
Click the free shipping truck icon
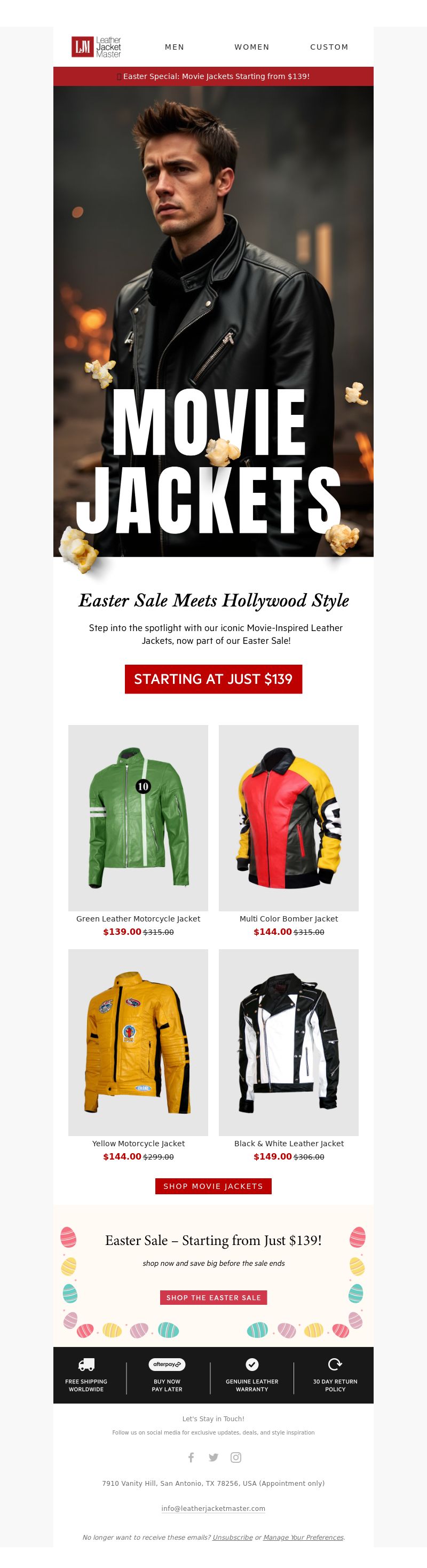click(86, 1364)
